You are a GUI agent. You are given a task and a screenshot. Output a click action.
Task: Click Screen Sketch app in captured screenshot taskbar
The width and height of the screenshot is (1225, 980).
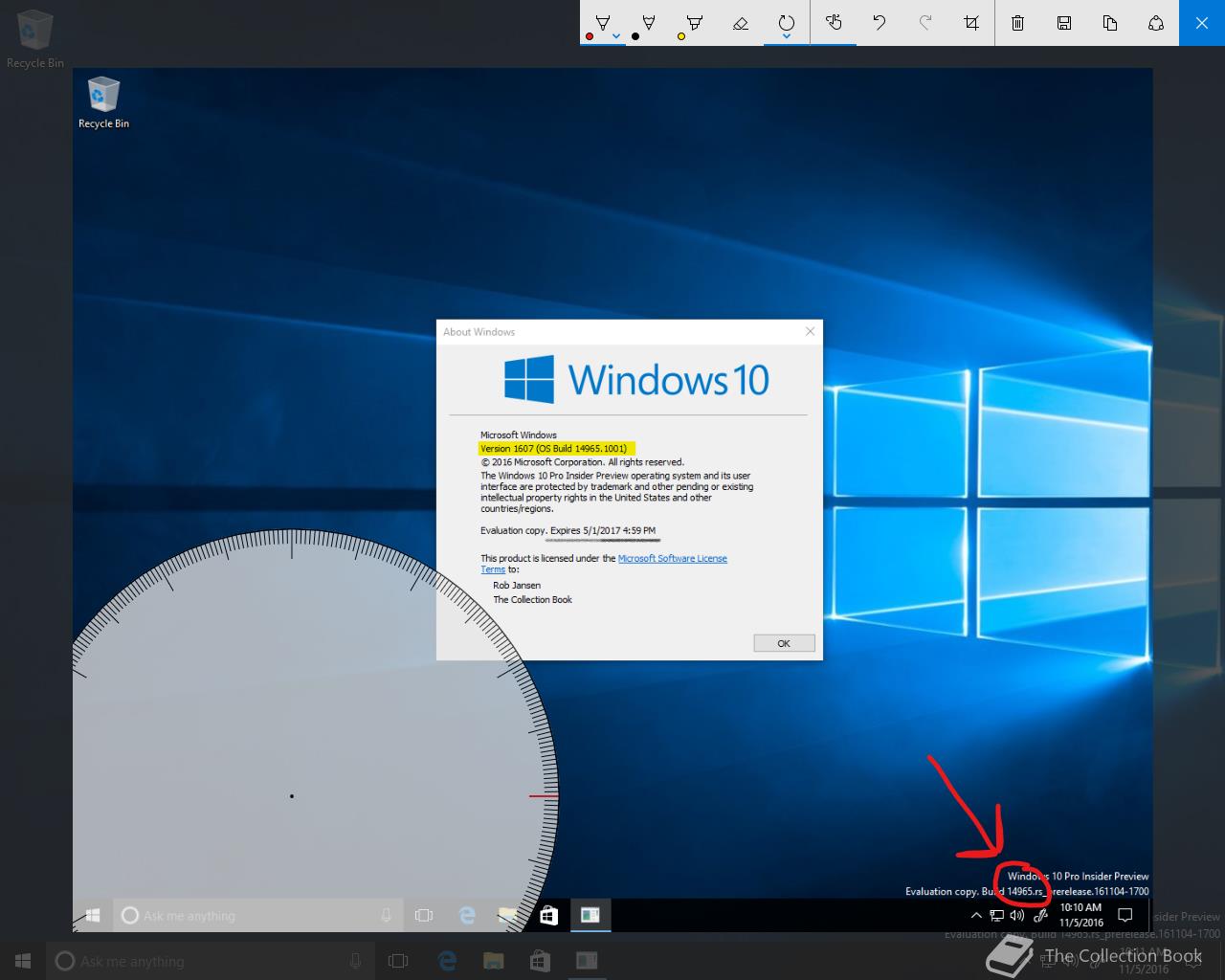pos(590,916)
